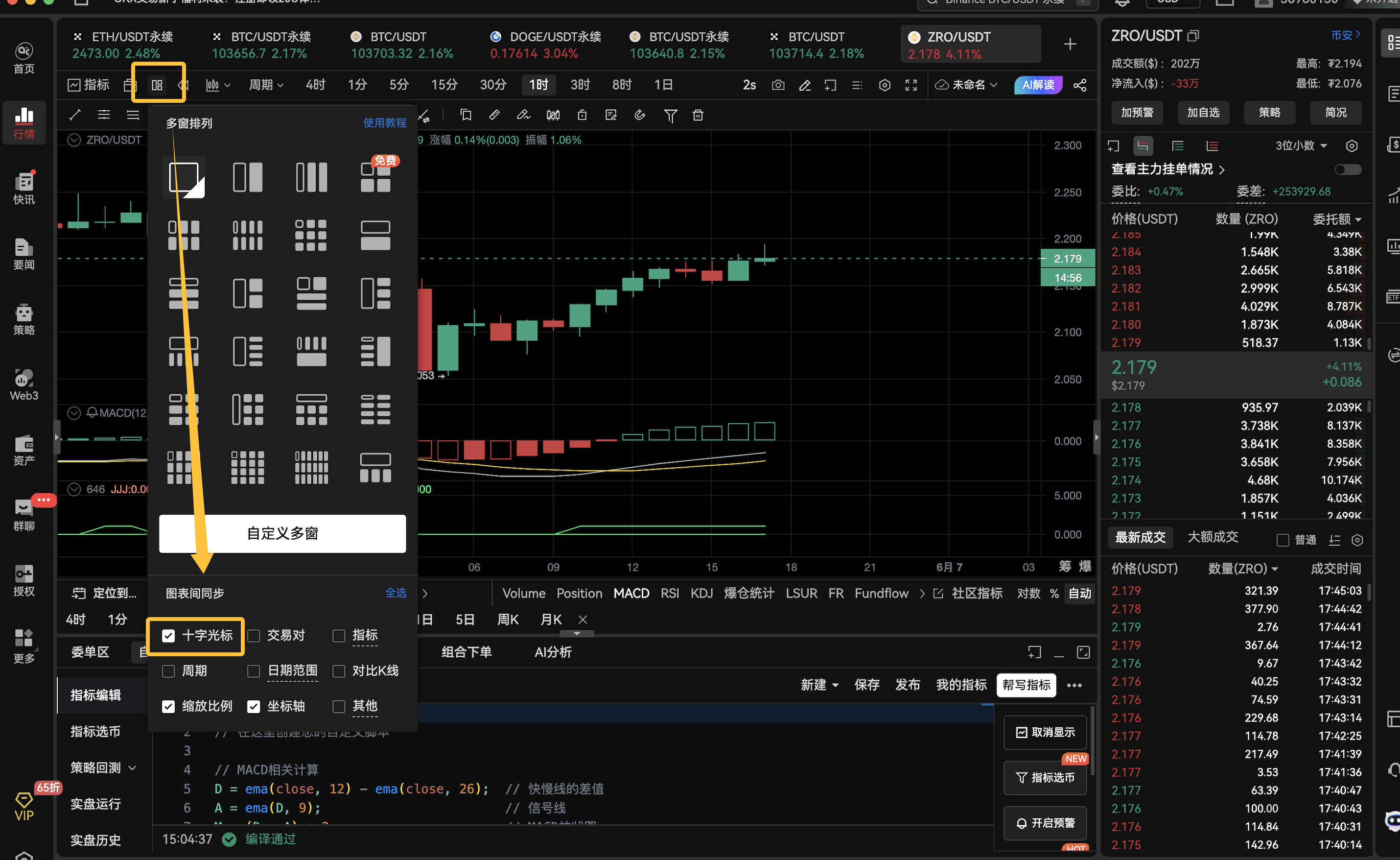This screenshot has height=860, width=1400.
Task: Enter fullscreen chart mode
Action: 911,85
